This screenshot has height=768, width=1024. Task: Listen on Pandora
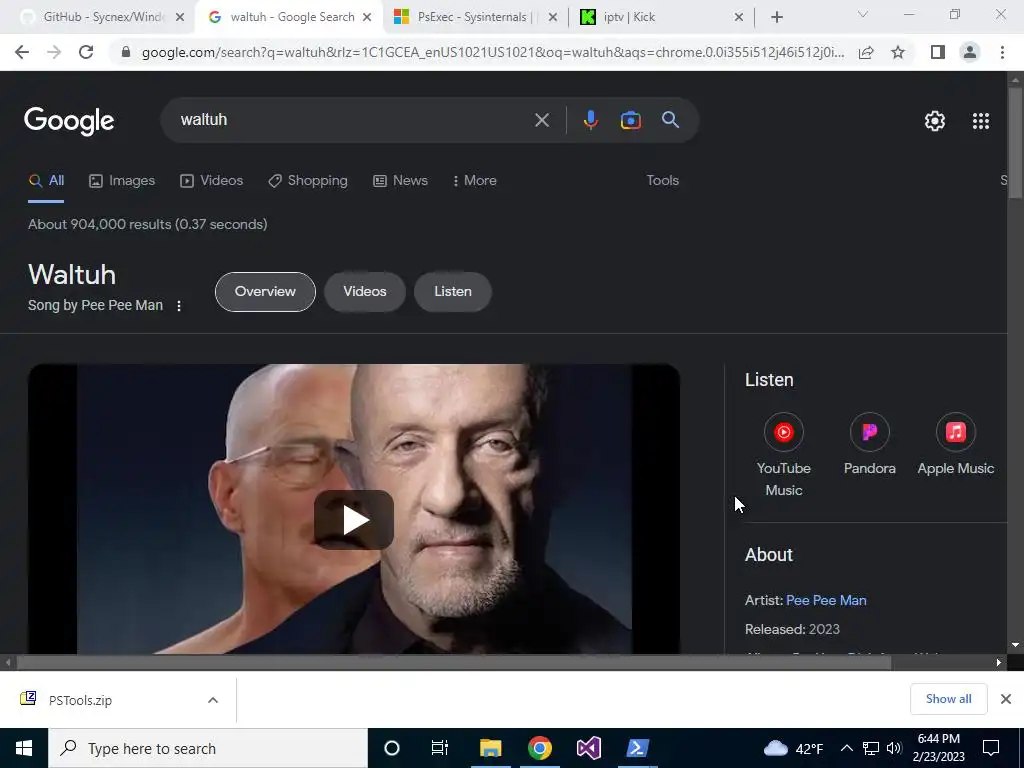[x=869, y=444]
